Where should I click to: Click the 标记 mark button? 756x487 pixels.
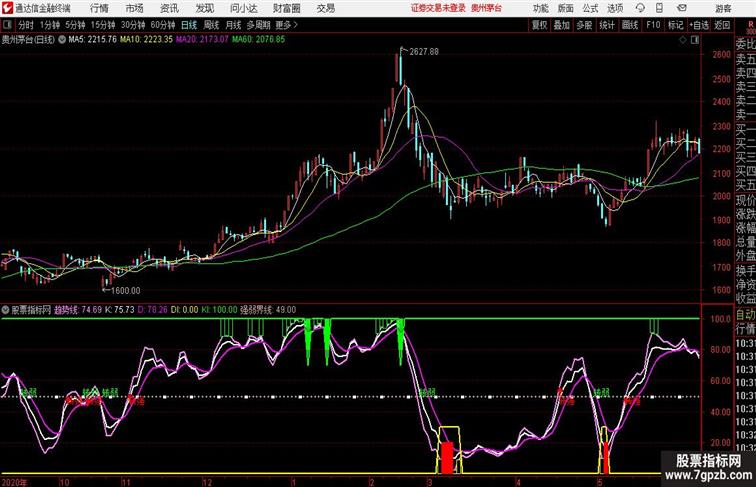675,25
